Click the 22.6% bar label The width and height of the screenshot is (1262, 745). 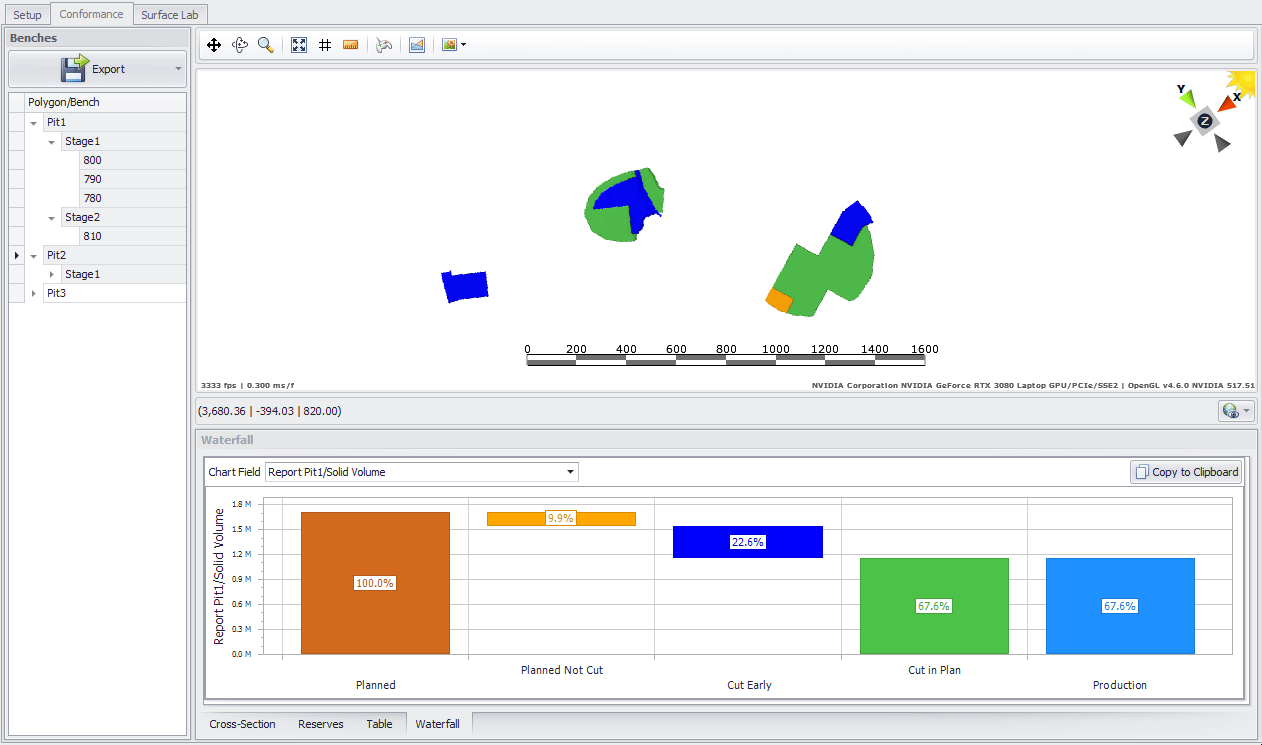(748, 542)
